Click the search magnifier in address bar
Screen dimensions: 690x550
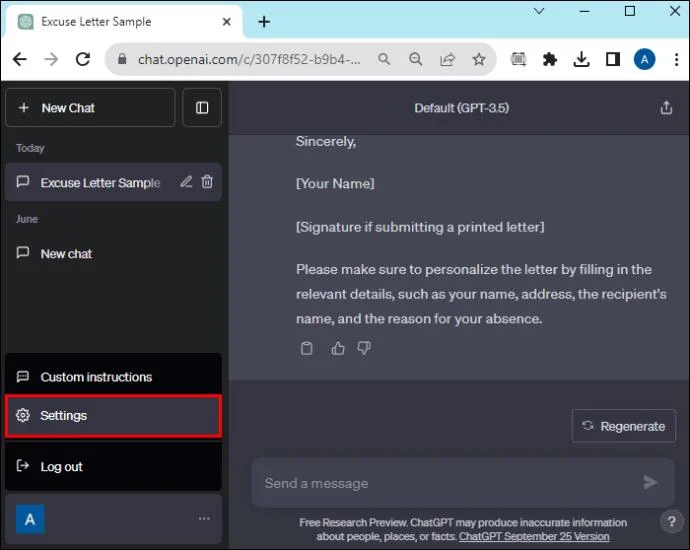[x=384, y=59]
